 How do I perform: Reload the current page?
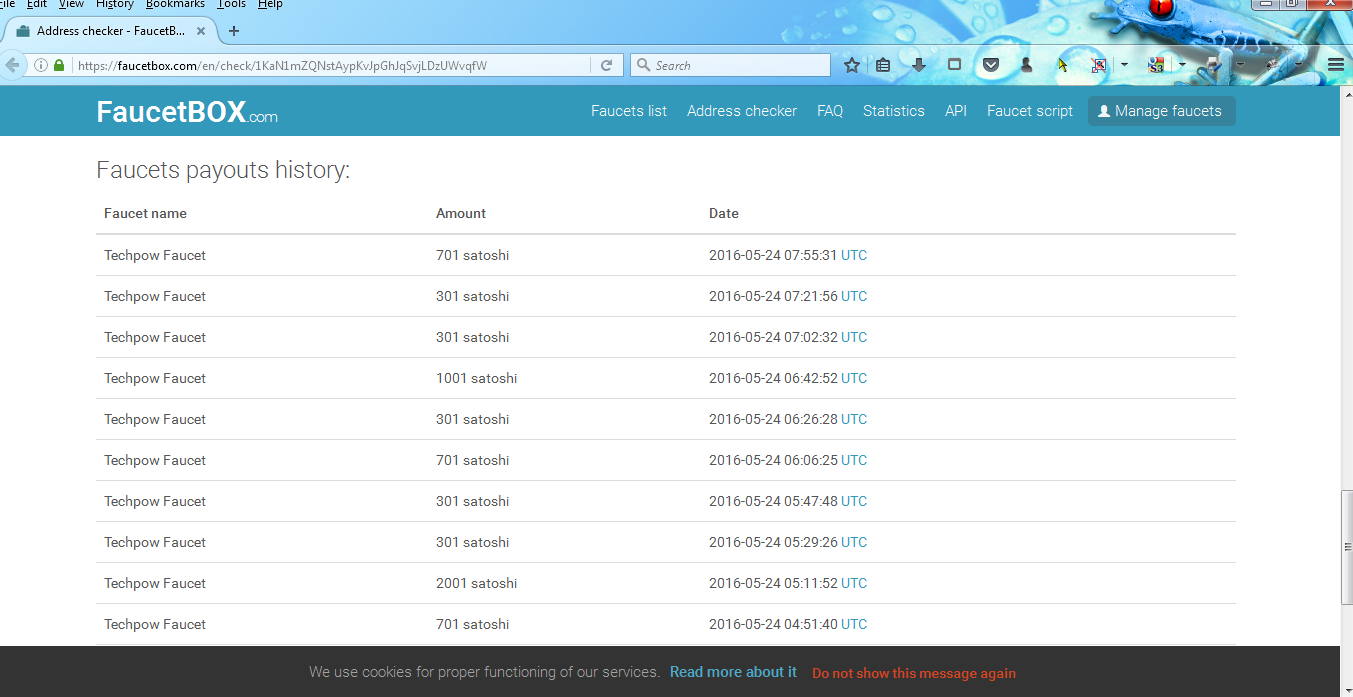(606, 65)
